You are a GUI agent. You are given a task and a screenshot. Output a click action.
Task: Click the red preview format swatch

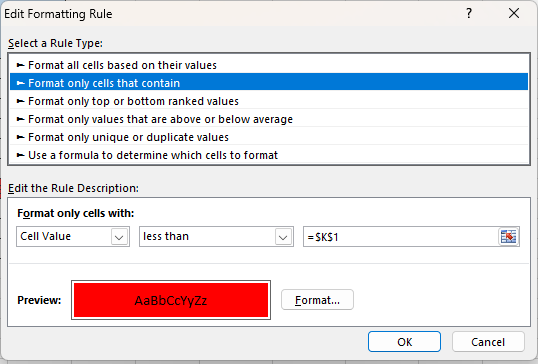tap(171, 300)
